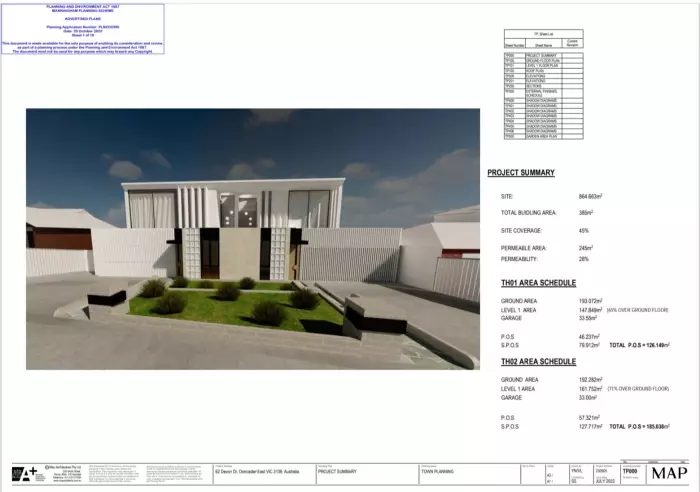This screenshot has height=492, width=700.
Task: Select the PROJECT SUMMARY heading
Action: point(521,173)
